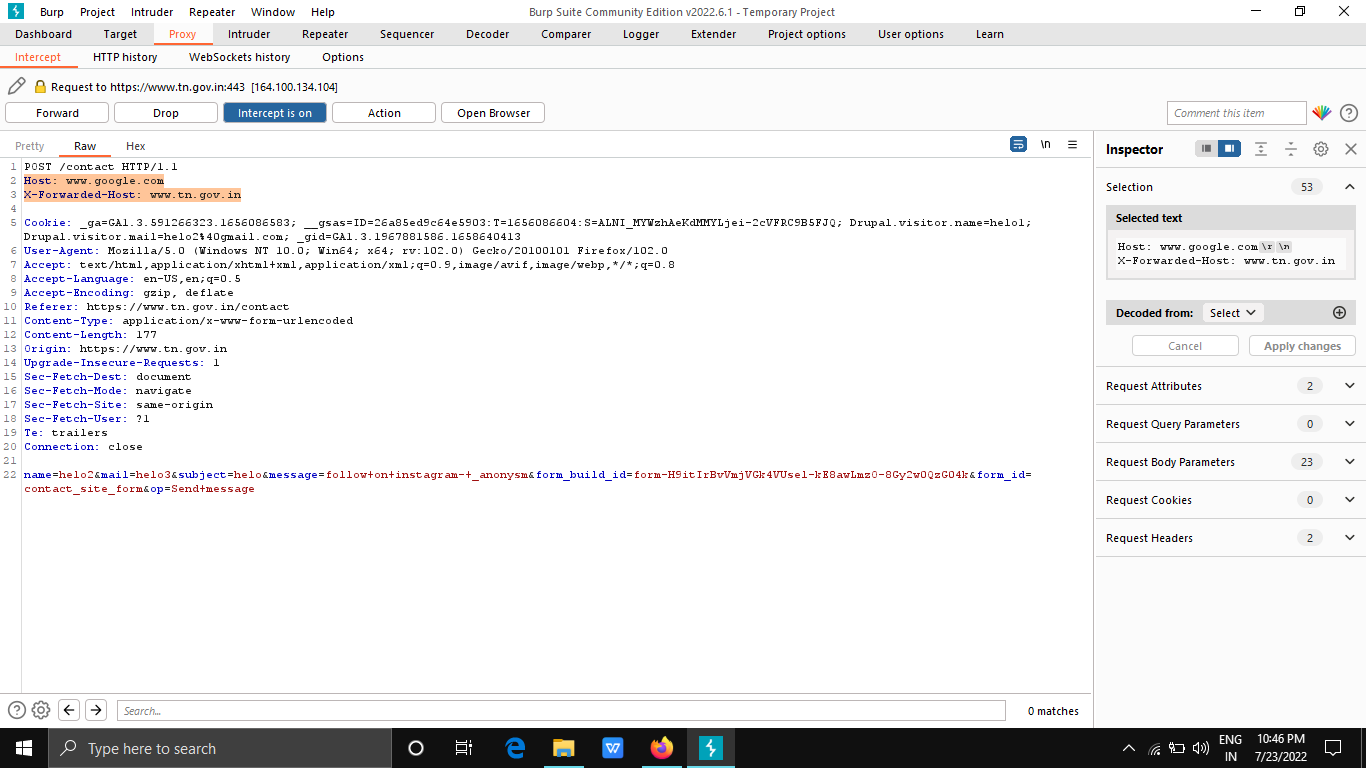The width and height of the screenshot is (1366, 768).
Task: Open the Project options tab
Action: (x=807, y=34)
